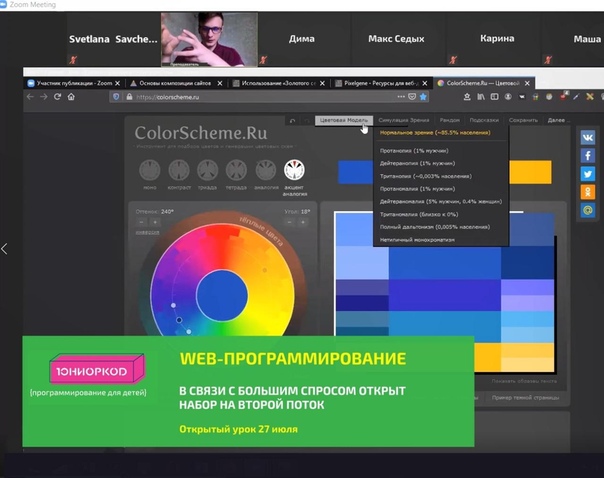Bookmark page with the star icon

(x=423, y=97)
